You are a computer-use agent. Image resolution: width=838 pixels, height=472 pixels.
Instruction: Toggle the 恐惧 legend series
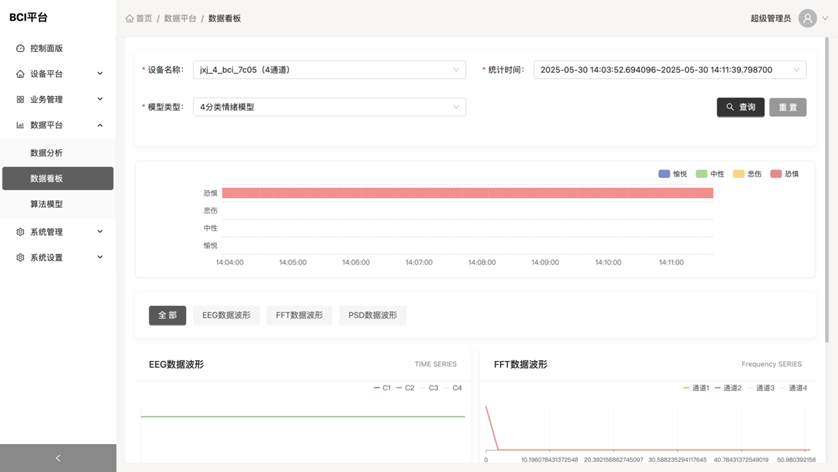click(x=784, y=174)
